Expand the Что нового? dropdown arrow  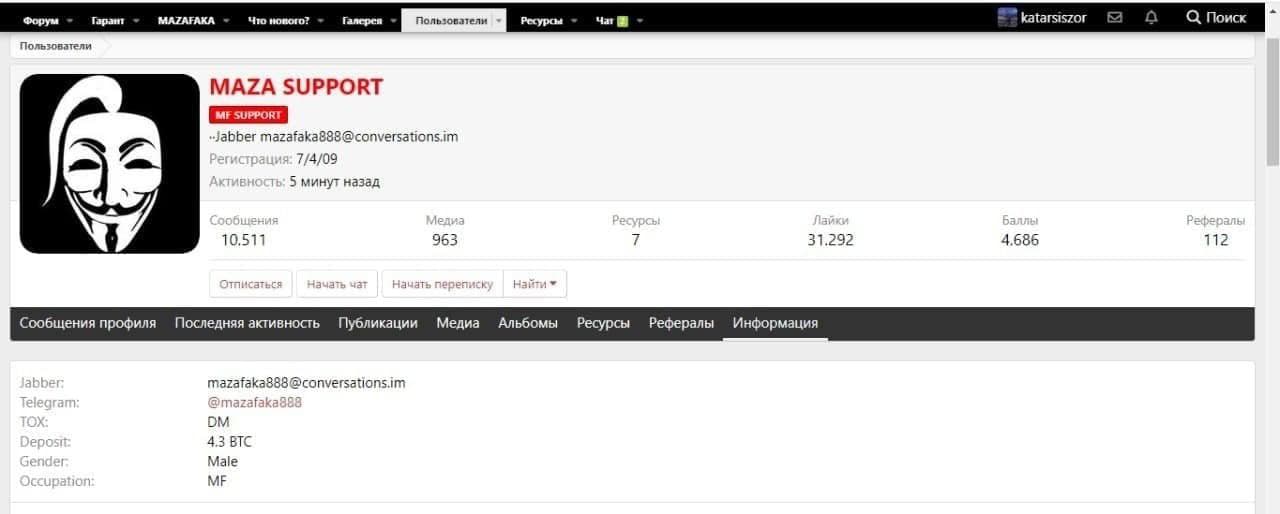pos(321,21)
